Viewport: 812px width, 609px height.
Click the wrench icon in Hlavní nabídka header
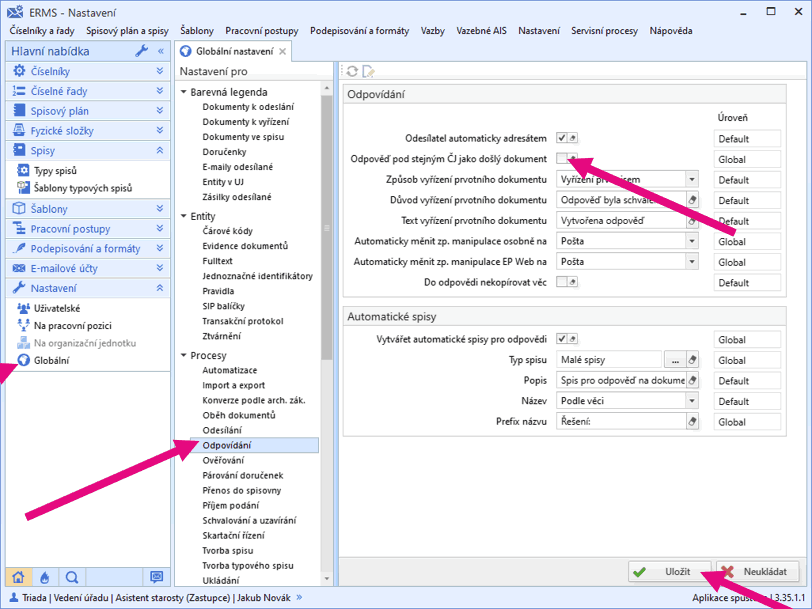141,51
